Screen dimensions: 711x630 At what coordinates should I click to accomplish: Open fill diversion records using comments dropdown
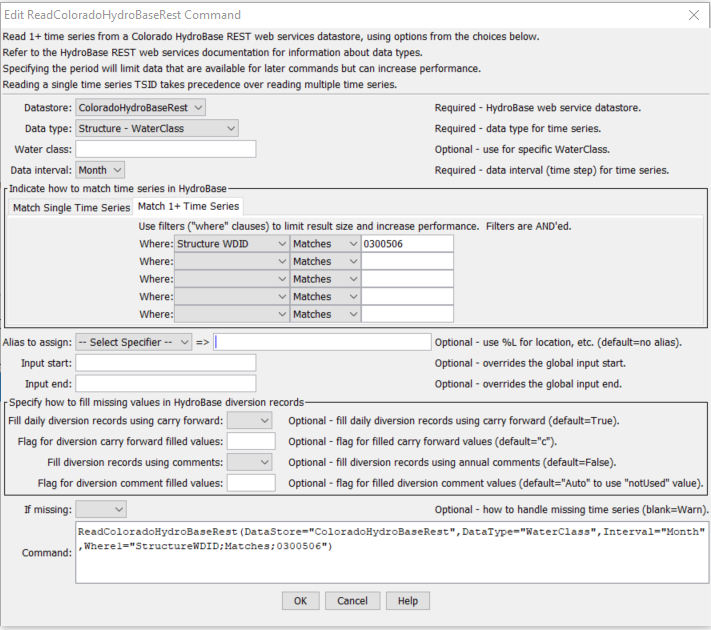tap(249, 462)
